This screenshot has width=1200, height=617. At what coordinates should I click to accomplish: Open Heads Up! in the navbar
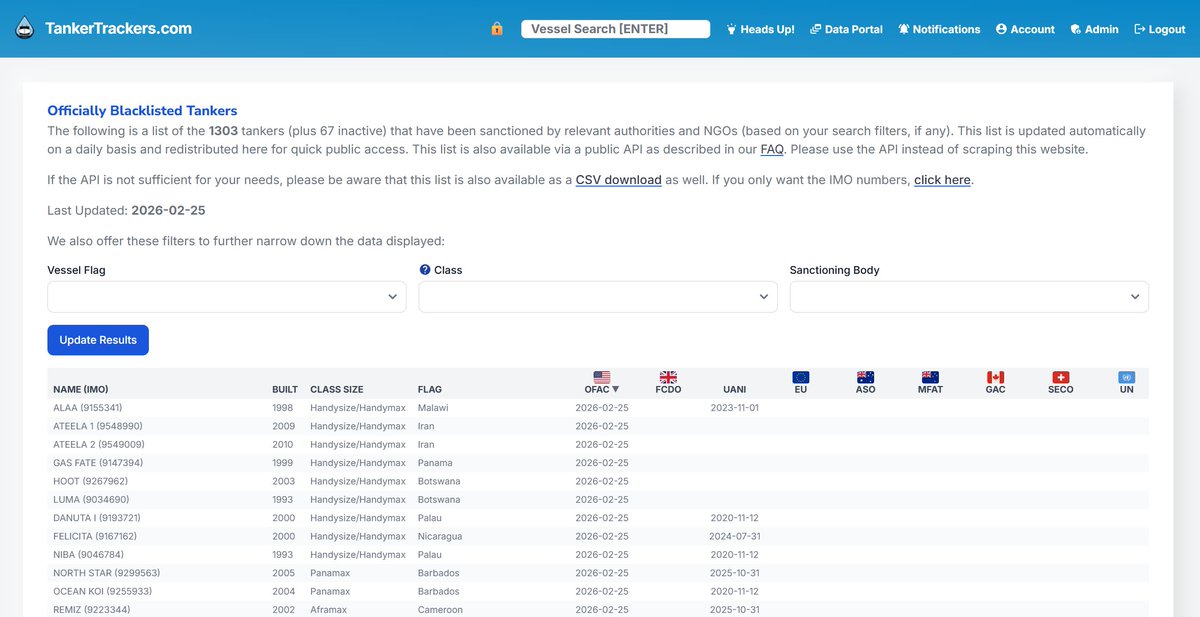pyautogui.click(x=760, y=29)
